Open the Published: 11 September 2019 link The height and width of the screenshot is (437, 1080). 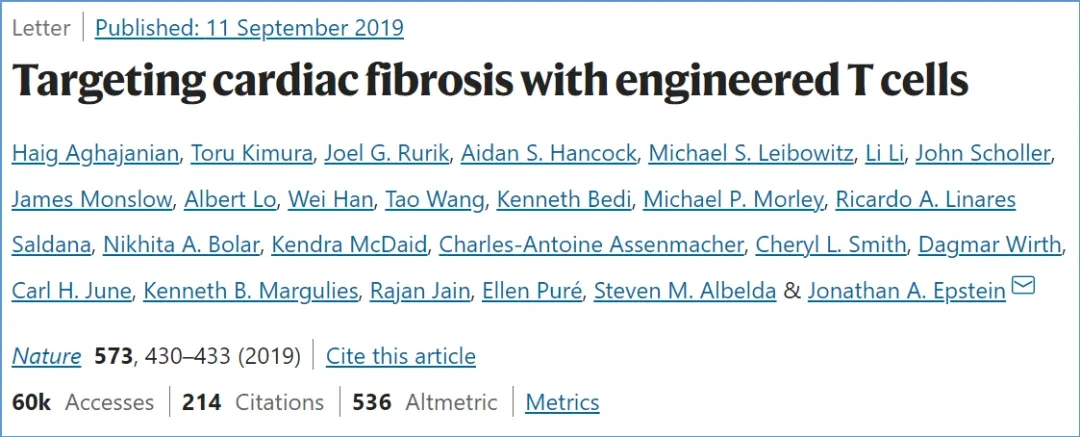coord(249,28)
